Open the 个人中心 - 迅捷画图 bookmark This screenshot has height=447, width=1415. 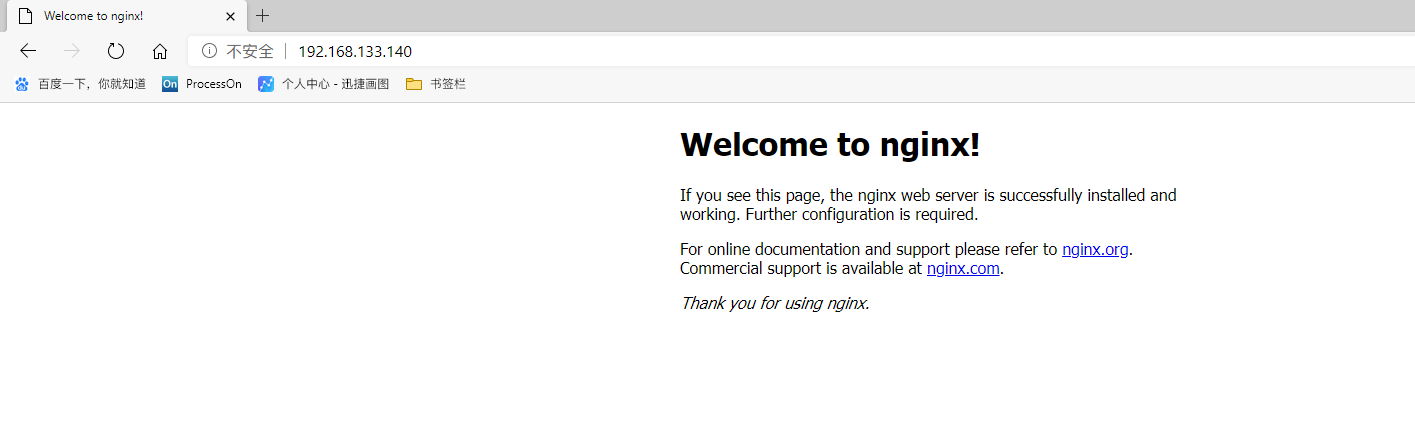(324, 84)
